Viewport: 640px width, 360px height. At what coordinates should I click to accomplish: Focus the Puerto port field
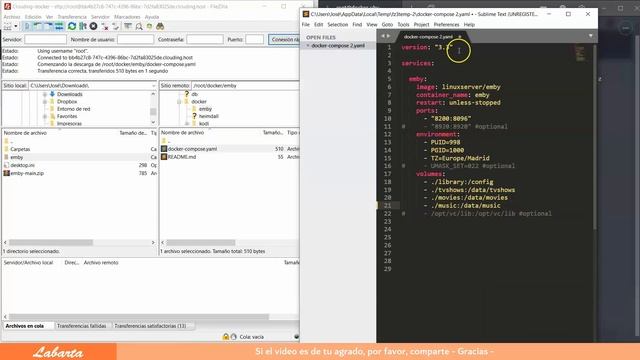255,40
